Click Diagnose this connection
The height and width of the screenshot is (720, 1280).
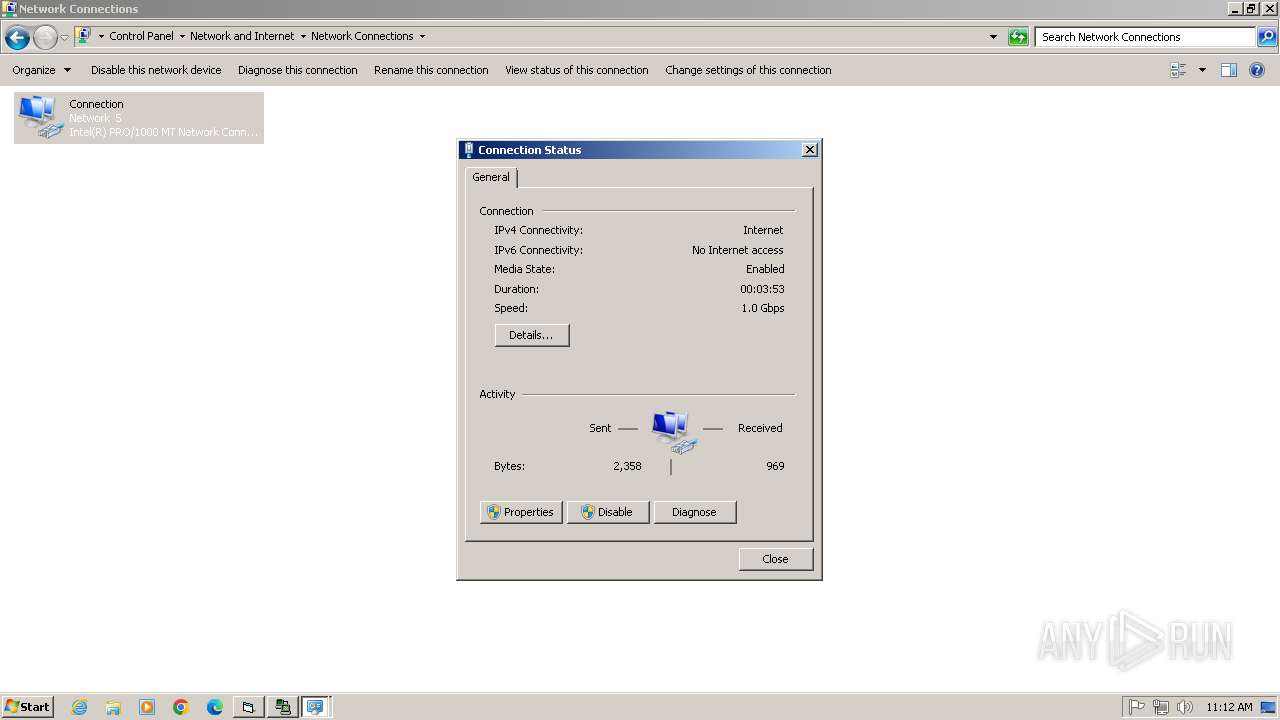click(297, 70)
